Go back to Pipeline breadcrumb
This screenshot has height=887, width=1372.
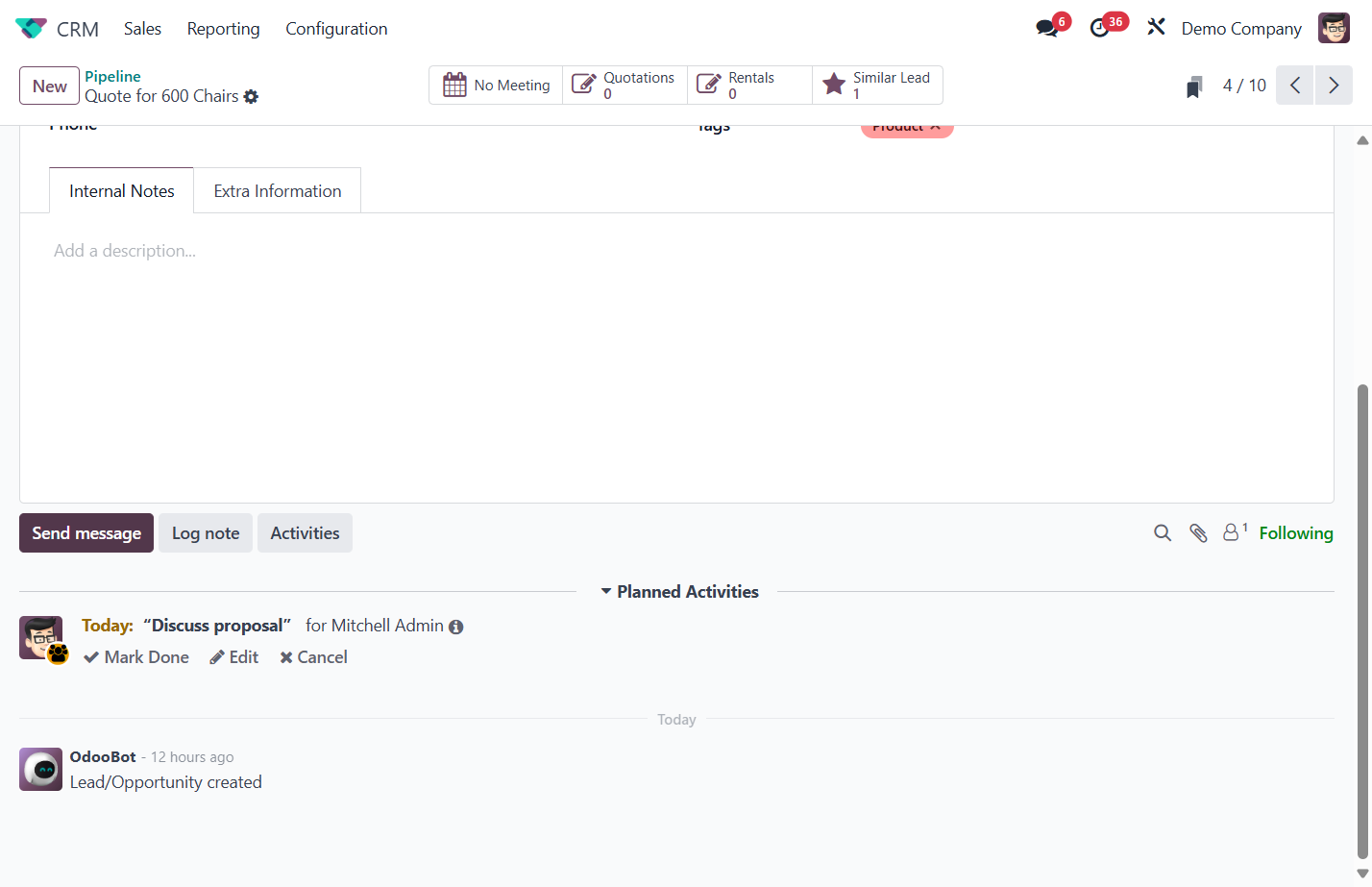(x=112, y=76)
